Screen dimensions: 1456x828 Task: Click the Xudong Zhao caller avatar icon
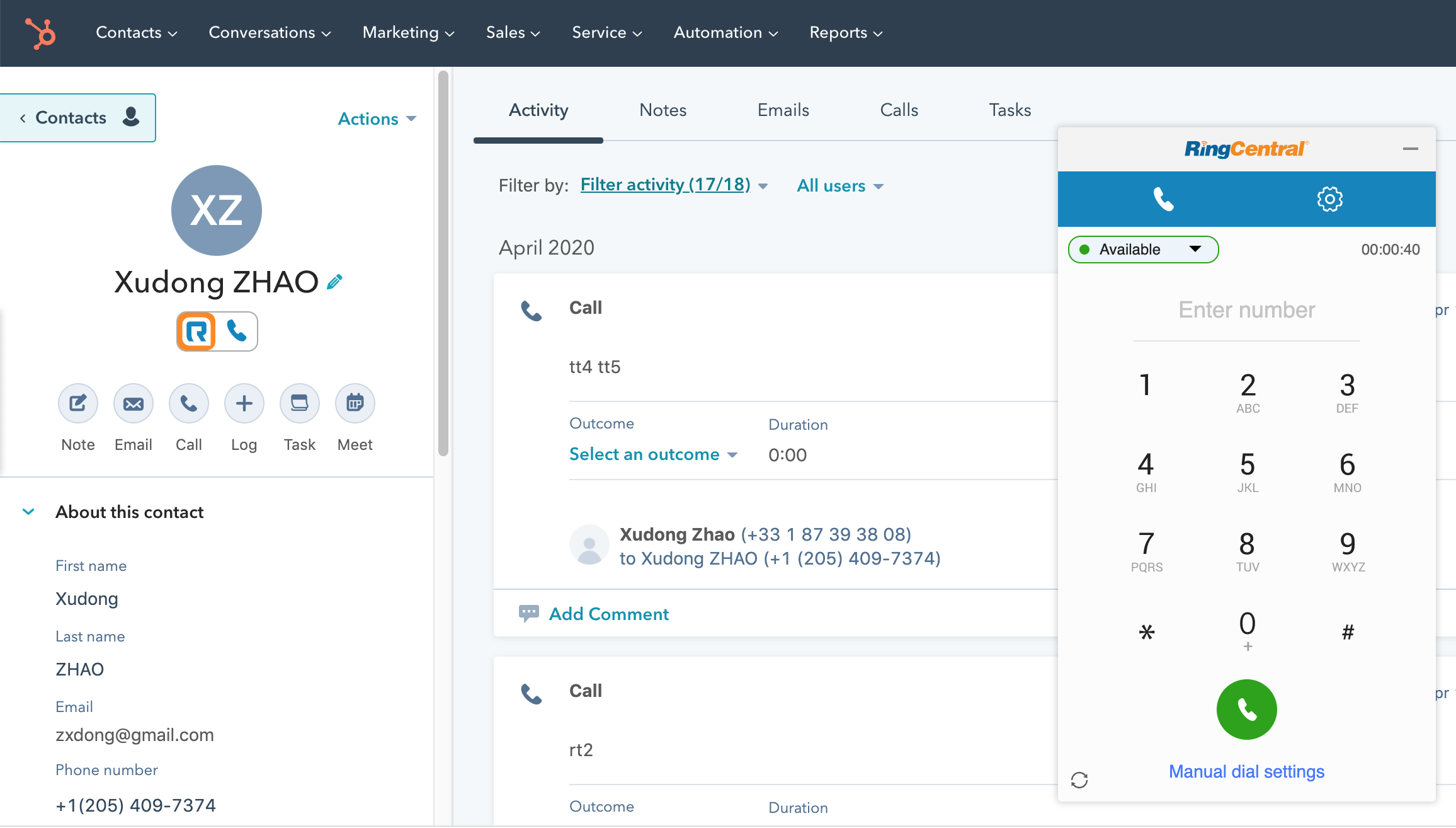[x=589, y=545]
